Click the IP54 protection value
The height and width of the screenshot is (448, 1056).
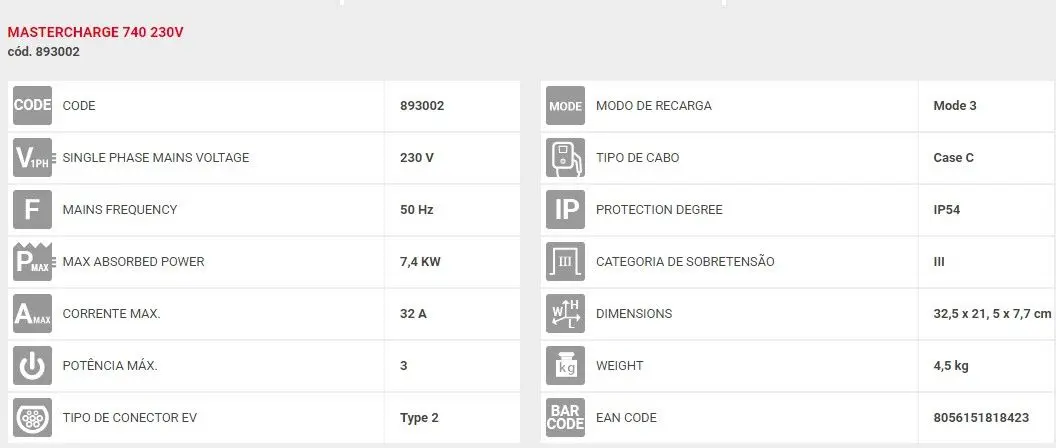pos(946,210)
